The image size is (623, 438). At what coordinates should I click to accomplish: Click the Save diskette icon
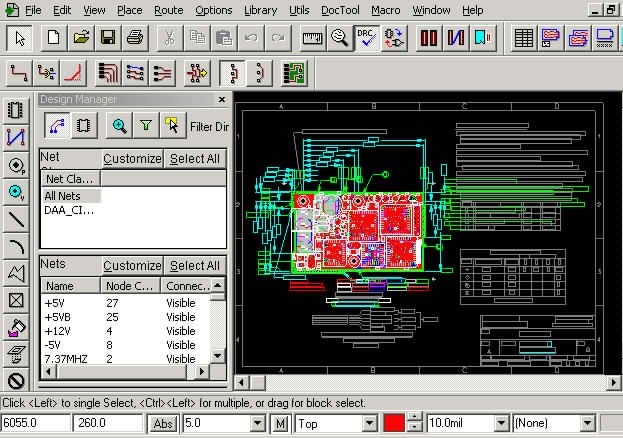(x=108, y=38)
